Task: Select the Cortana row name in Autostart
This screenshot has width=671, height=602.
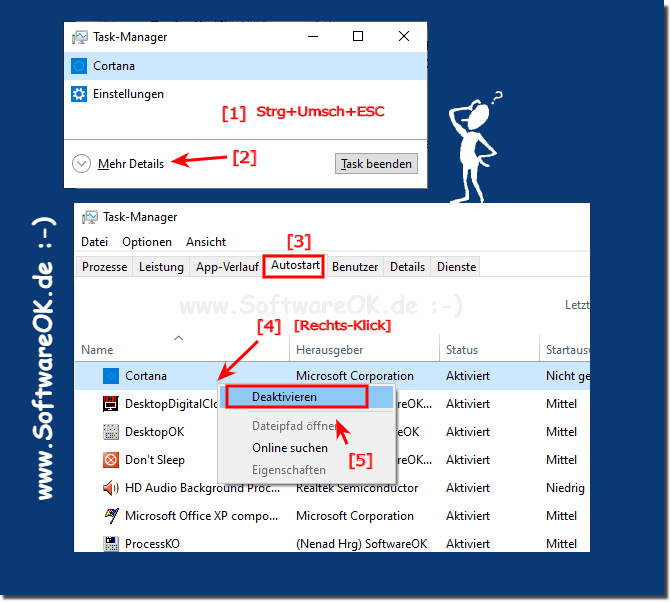Action: (146, 376)
